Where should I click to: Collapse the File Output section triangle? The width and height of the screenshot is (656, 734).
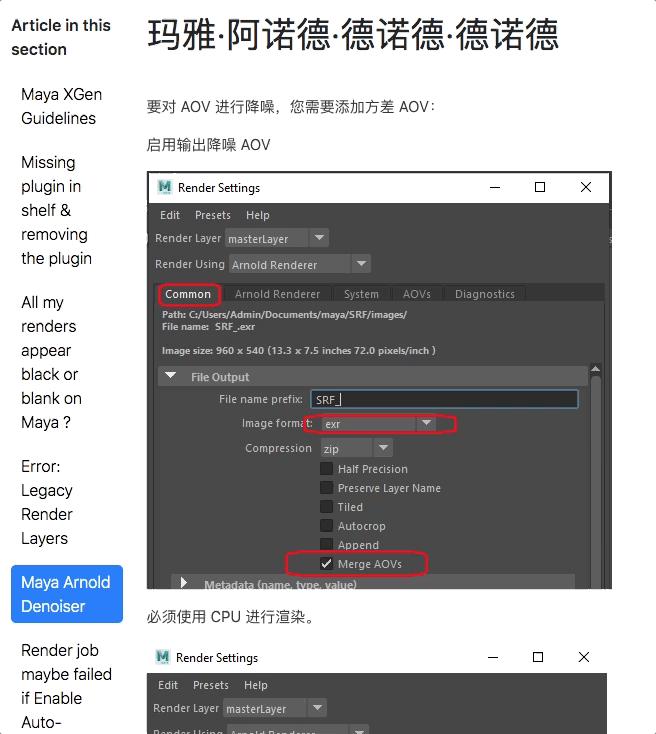pos(170,376)
